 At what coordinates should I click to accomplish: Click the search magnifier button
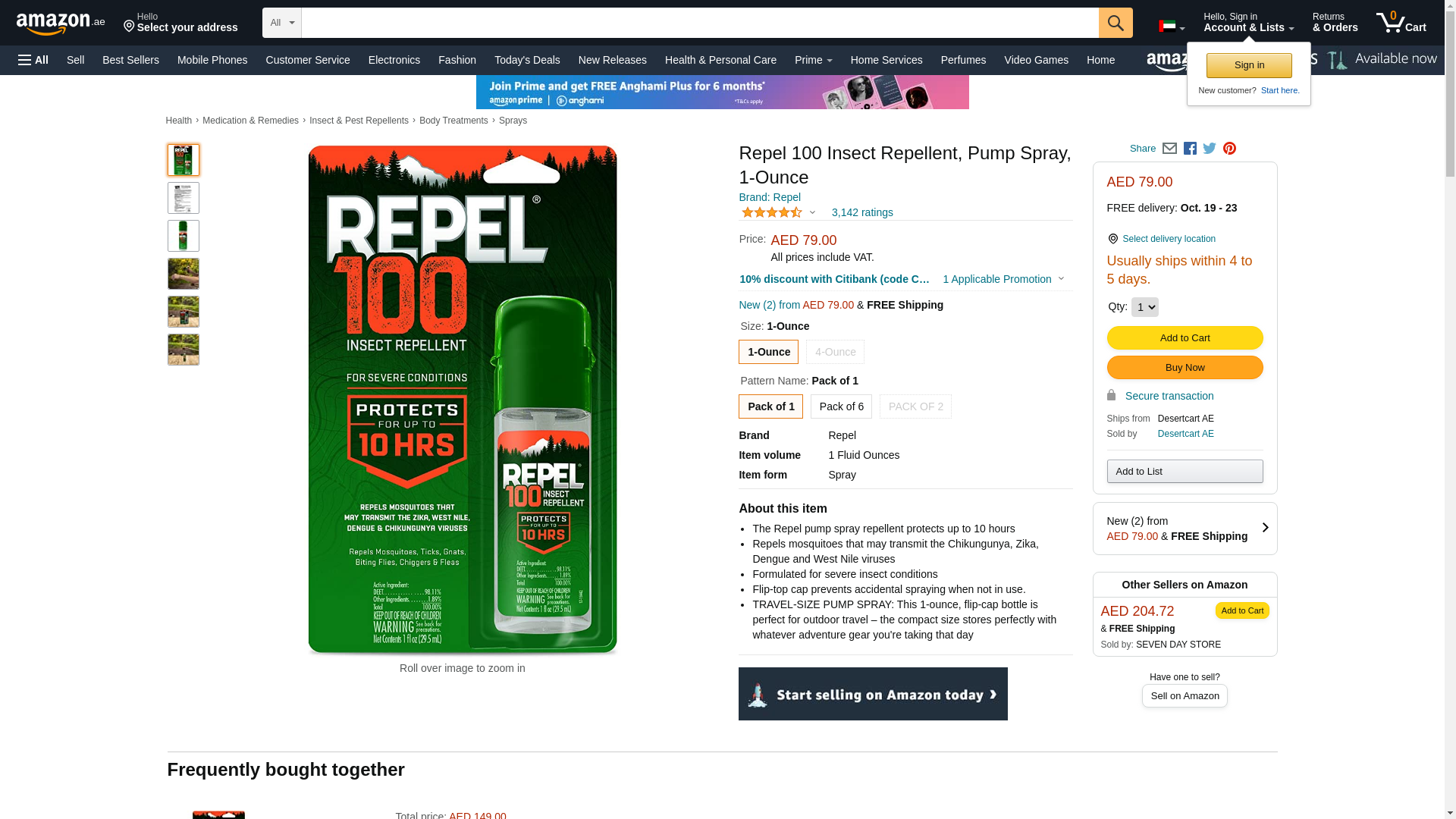[x=1115, y=23]
